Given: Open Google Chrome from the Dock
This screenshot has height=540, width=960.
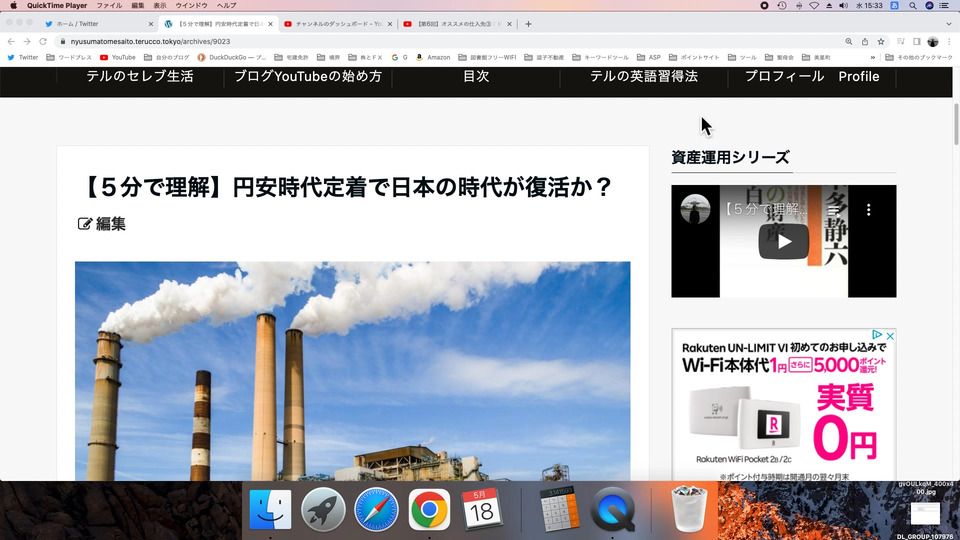Looking at the screenshot, I should 429,509.
